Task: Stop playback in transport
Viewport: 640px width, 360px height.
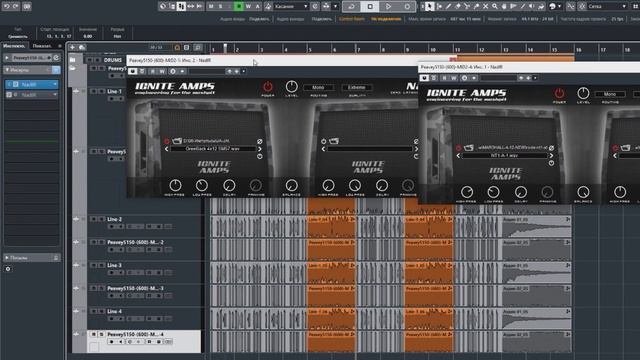Action: [x=370, y=6]
